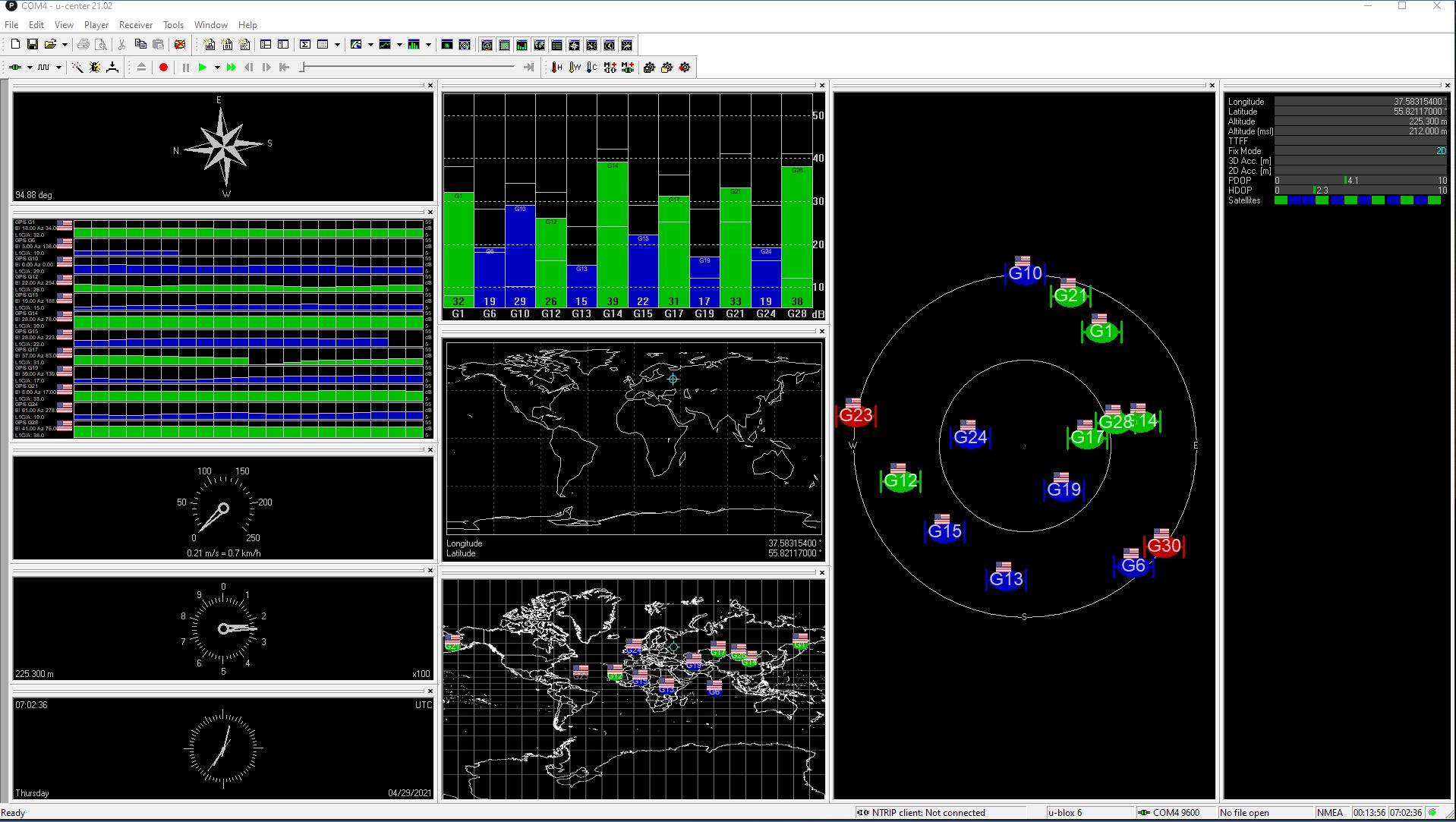Open the Table view icon
Viewport: 1456px width, 822px height.
pos(323,45)
